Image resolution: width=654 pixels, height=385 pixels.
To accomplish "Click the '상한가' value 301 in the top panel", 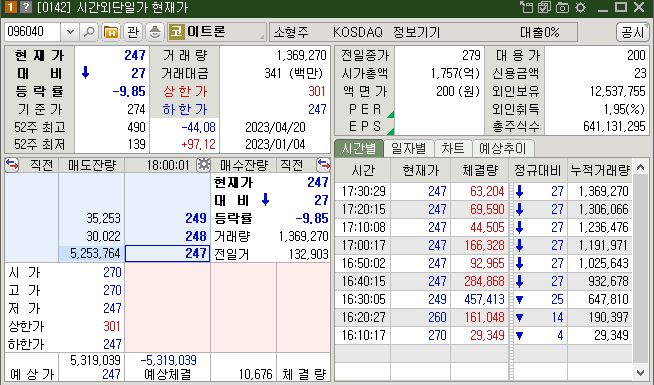I will point(317,91).
